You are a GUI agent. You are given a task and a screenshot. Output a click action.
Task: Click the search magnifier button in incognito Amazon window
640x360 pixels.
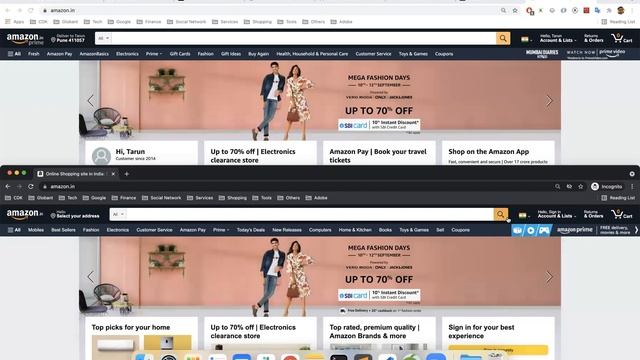coord(501,214)
